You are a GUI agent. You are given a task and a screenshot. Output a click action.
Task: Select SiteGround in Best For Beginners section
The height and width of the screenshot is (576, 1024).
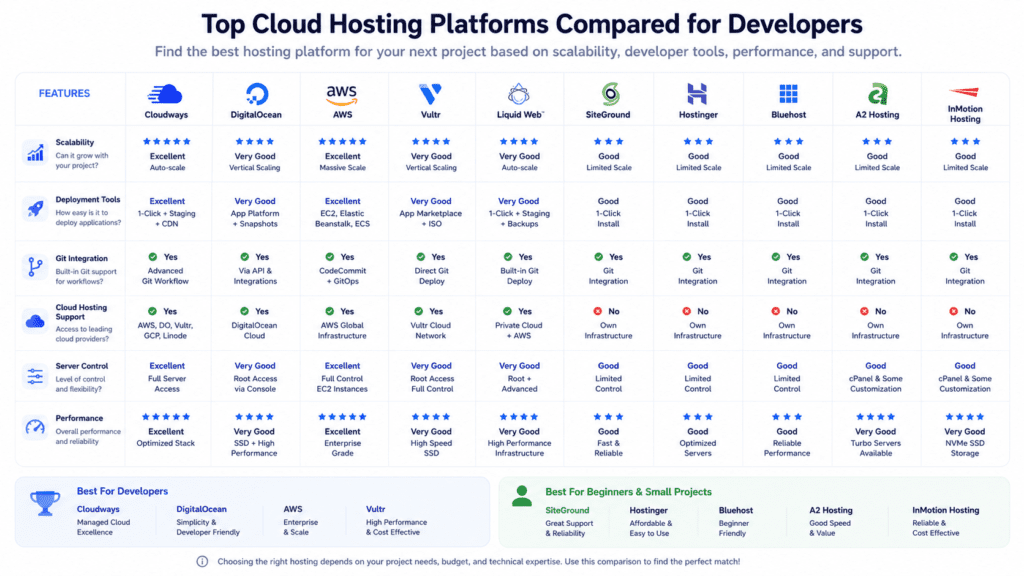pyautogui.click(x=567, y=511)
